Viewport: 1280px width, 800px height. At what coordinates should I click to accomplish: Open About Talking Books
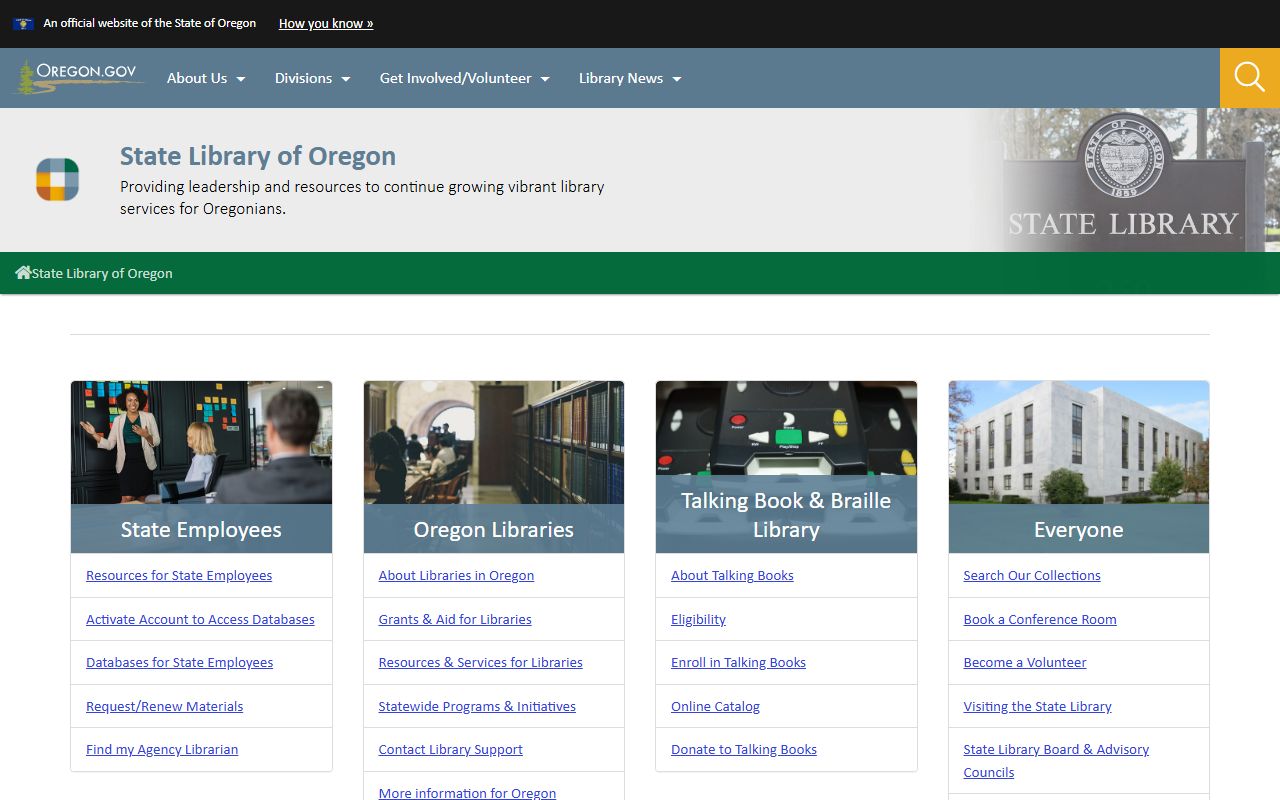click(x=732, y=575)
